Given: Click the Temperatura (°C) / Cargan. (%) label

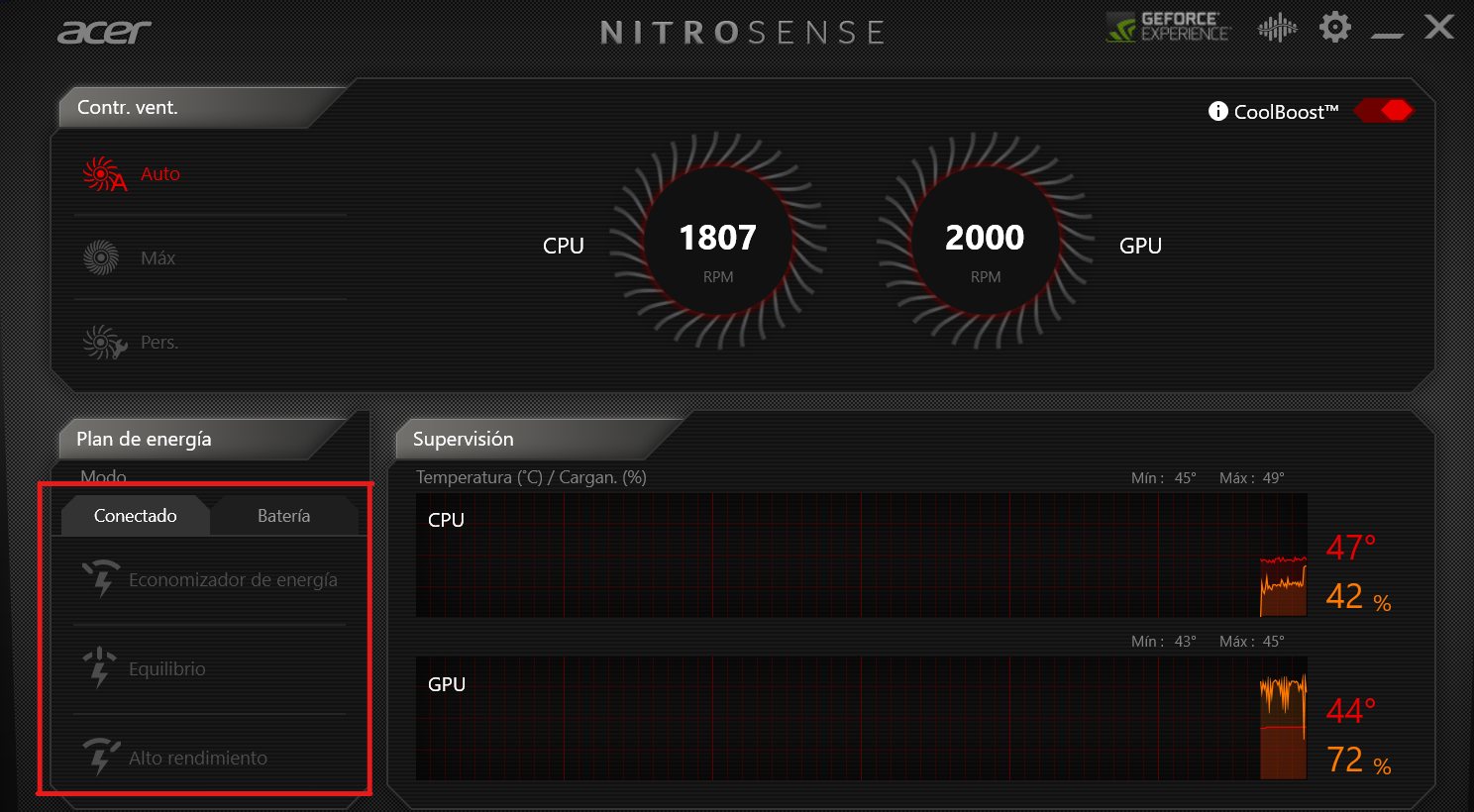Looking at the screenshot, I should click(531, 477).
